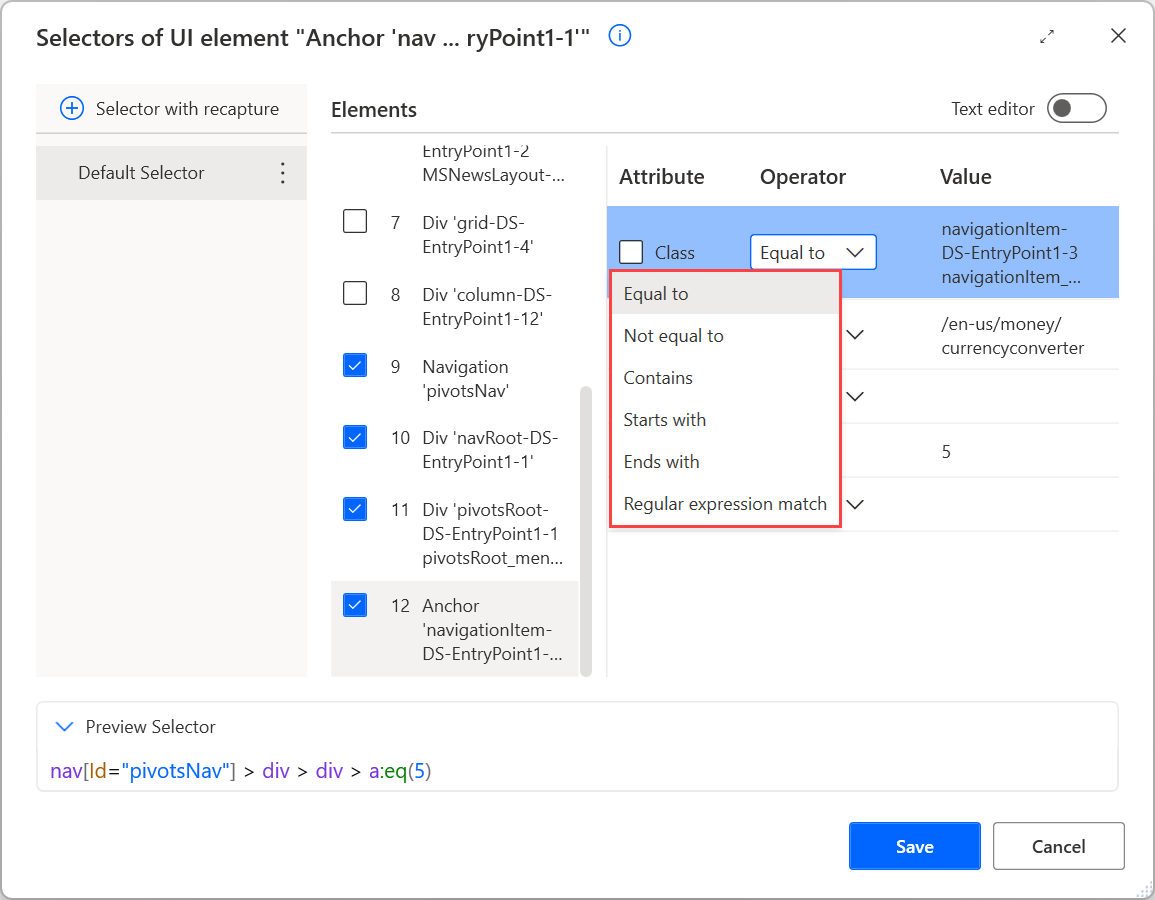Viewport: 1155px width, 900px height.
Task: Select the Default Selector entry
Action: (171, 173)
